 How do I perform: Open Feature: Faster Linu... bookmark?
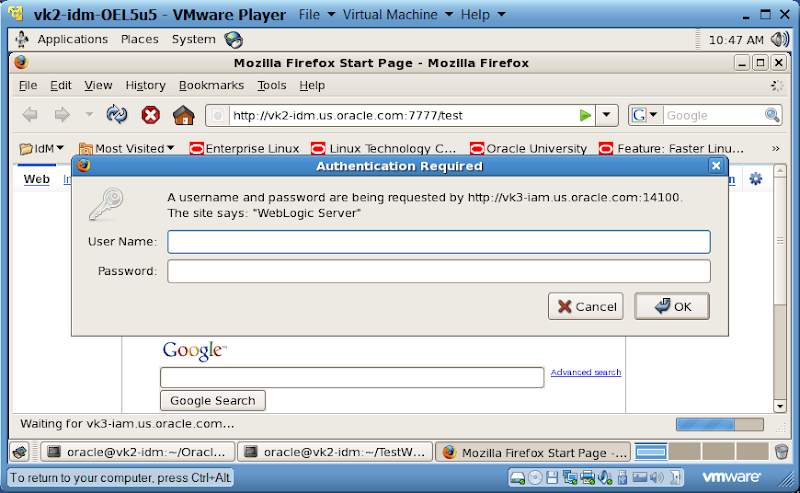click(x=671, y=149)
